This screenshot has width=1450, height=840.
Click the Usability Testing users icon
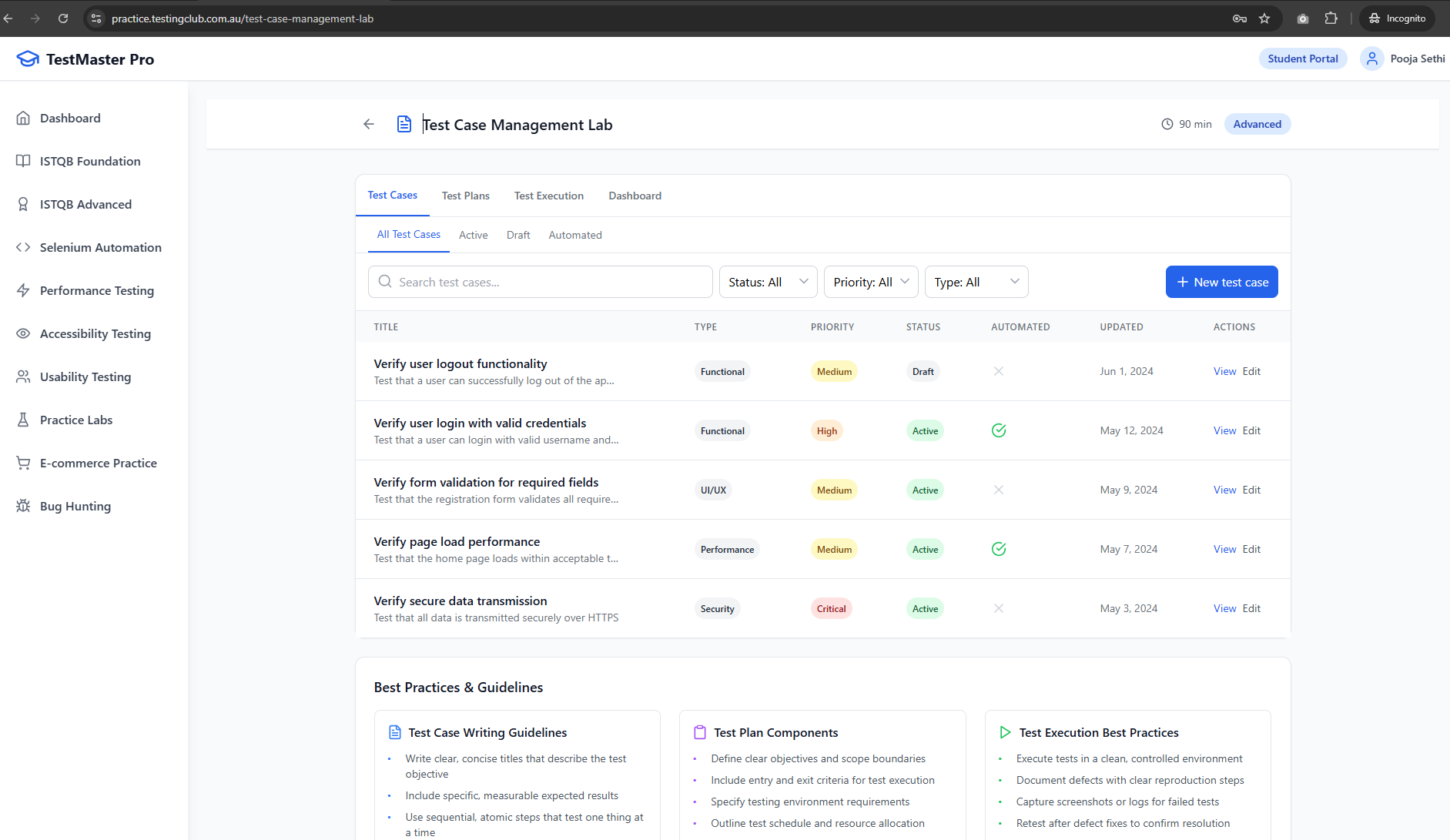[x=23, y=376]
